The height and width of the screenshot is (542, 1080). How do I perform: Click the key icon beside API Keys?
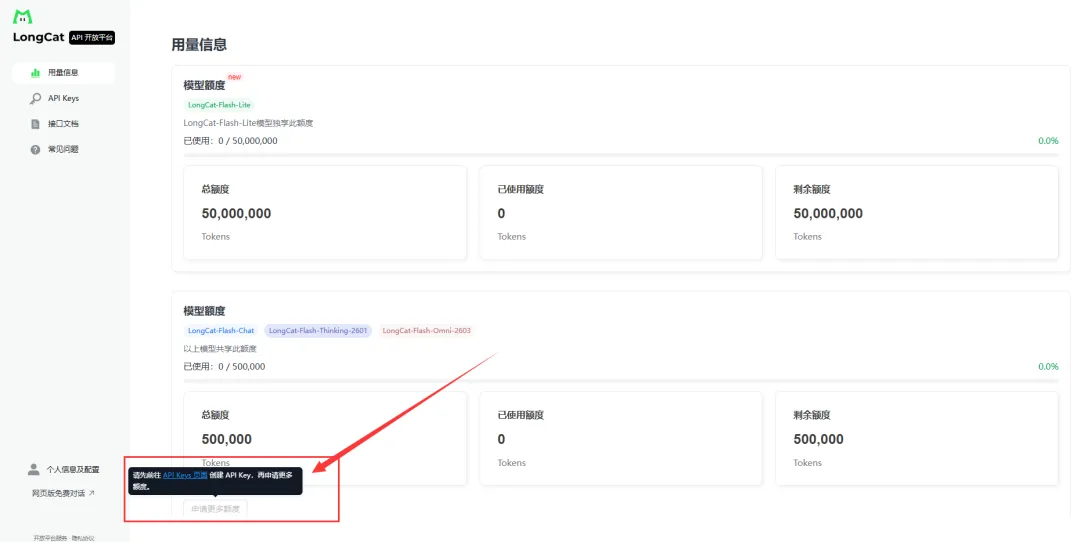pyautogui.click(x=35, y=98)
